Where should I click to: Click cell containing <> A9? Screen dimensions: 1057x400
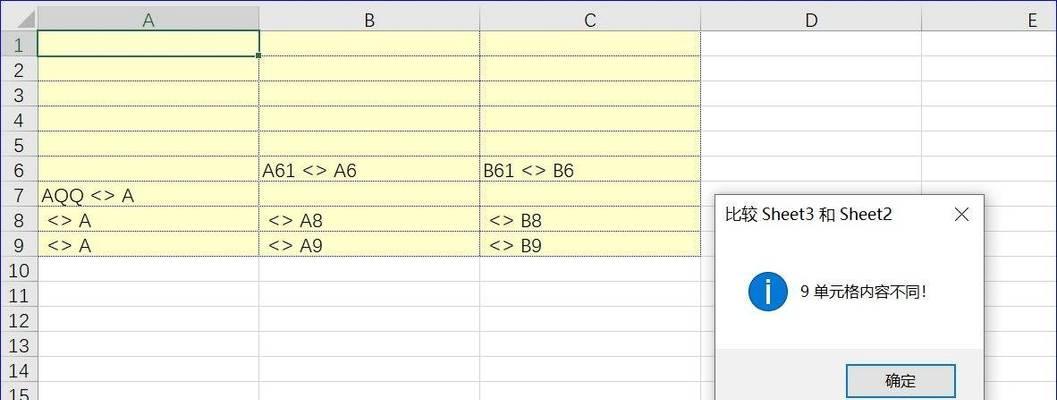[369, 245]
